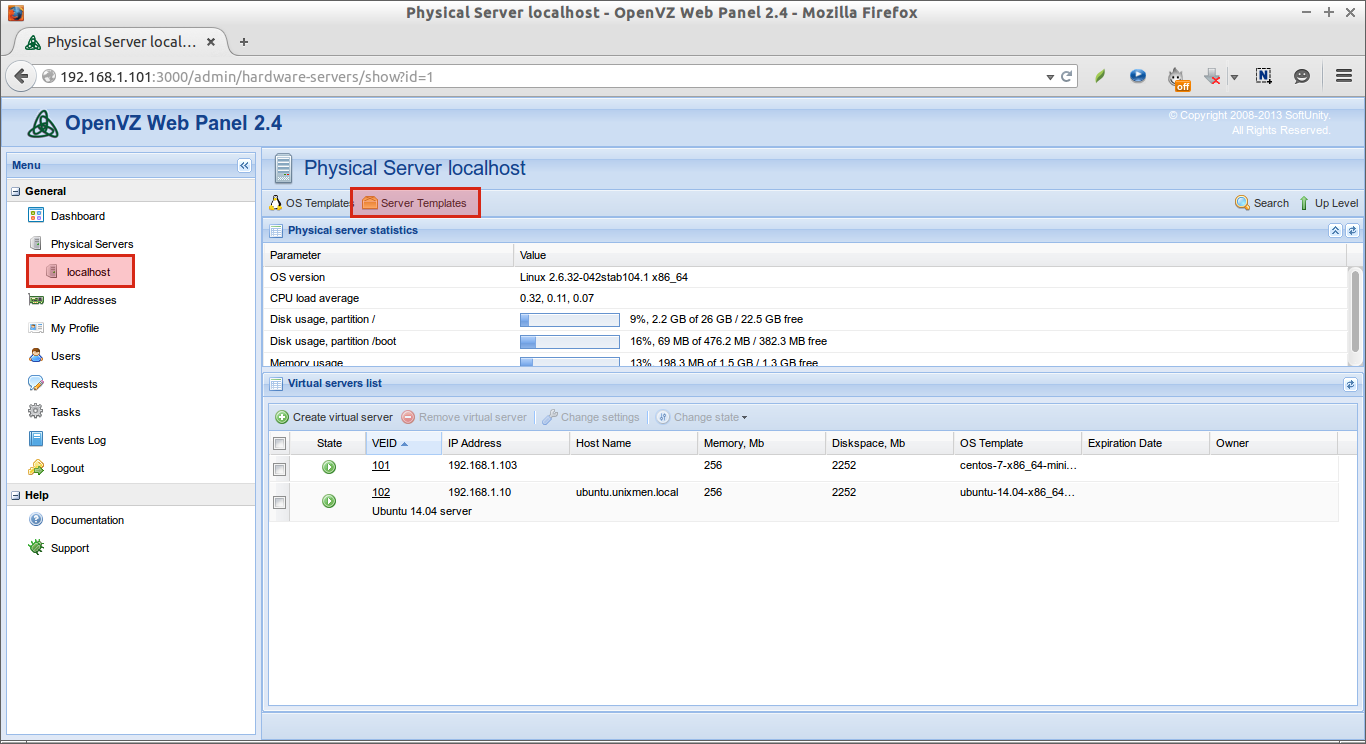This screenshot has height=744, width=1366.
Task: Go back with the browser back arrow
Action: pos(21,76)
